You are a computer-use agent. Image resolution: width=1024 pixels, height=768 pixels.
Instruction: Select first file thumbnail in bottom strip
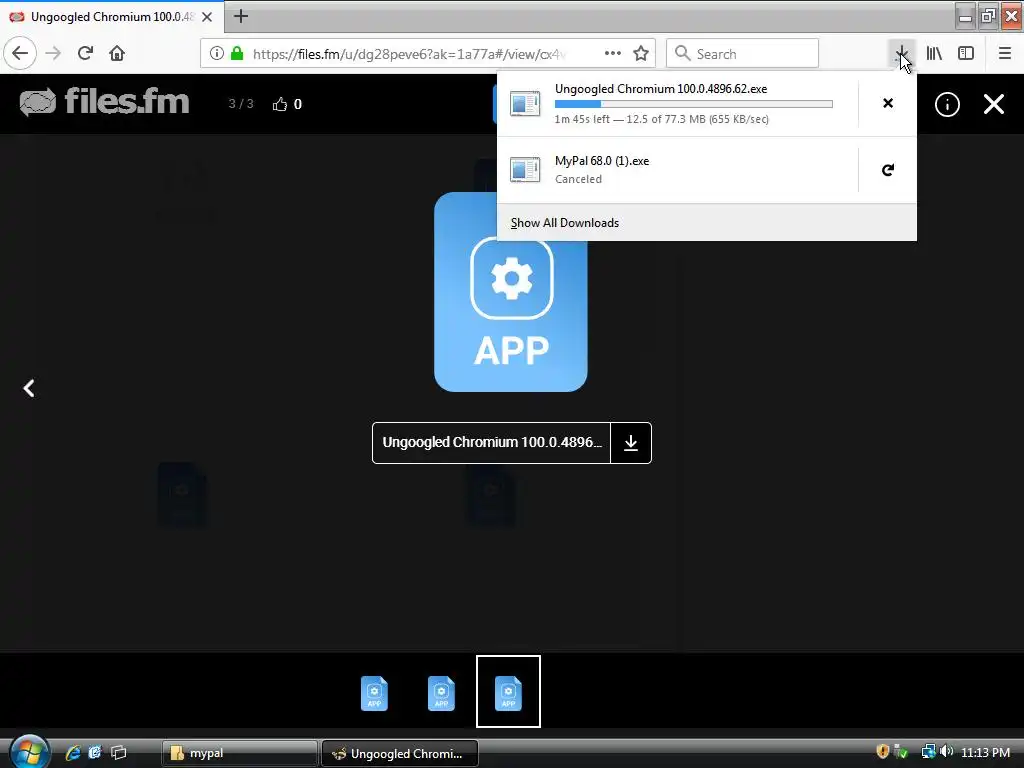coord(374,693)
